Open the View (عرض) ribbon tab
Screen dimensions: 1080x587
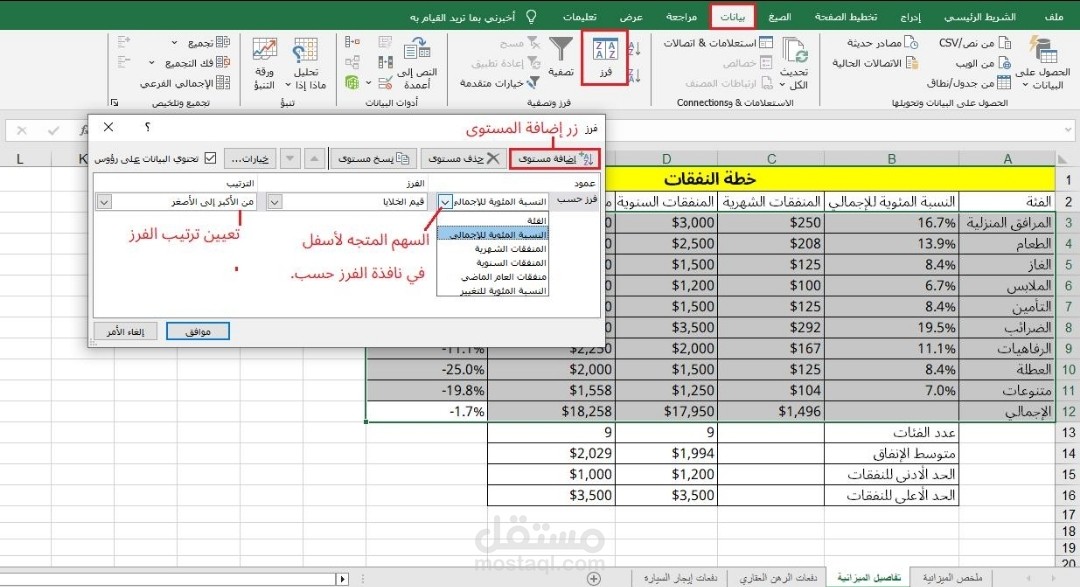[x=630, y=17]
